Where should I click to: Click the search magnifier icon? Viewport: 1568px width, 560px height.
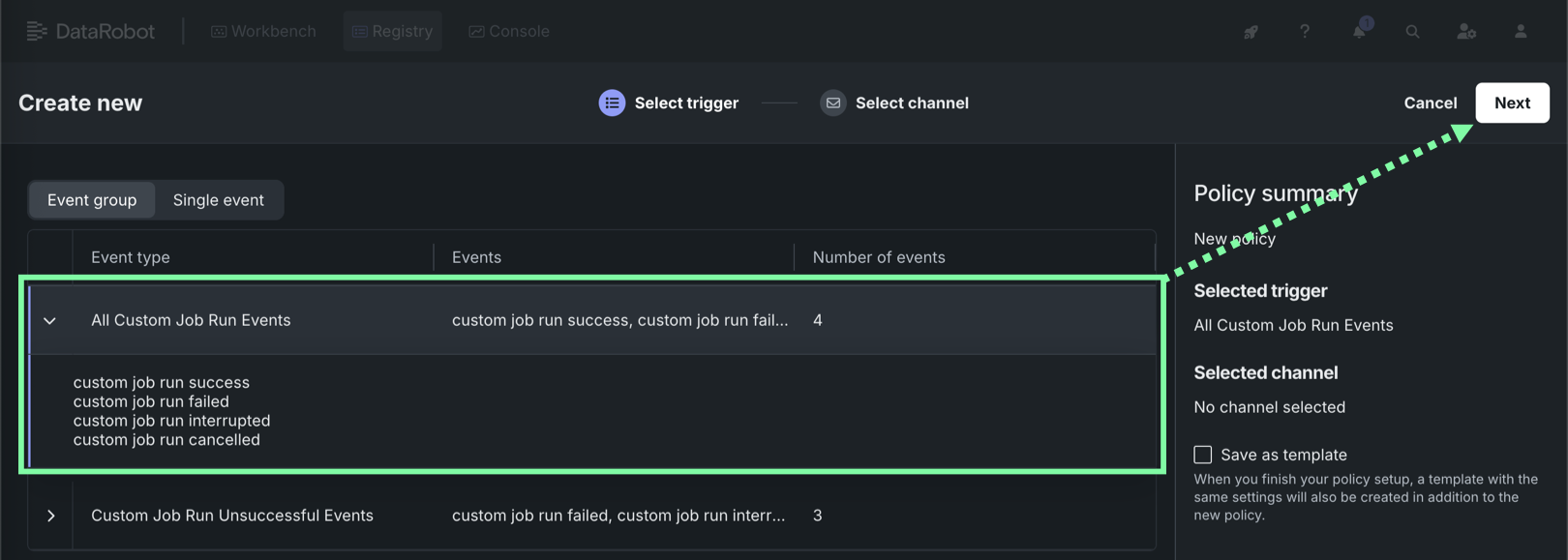tap(1412, 32)
